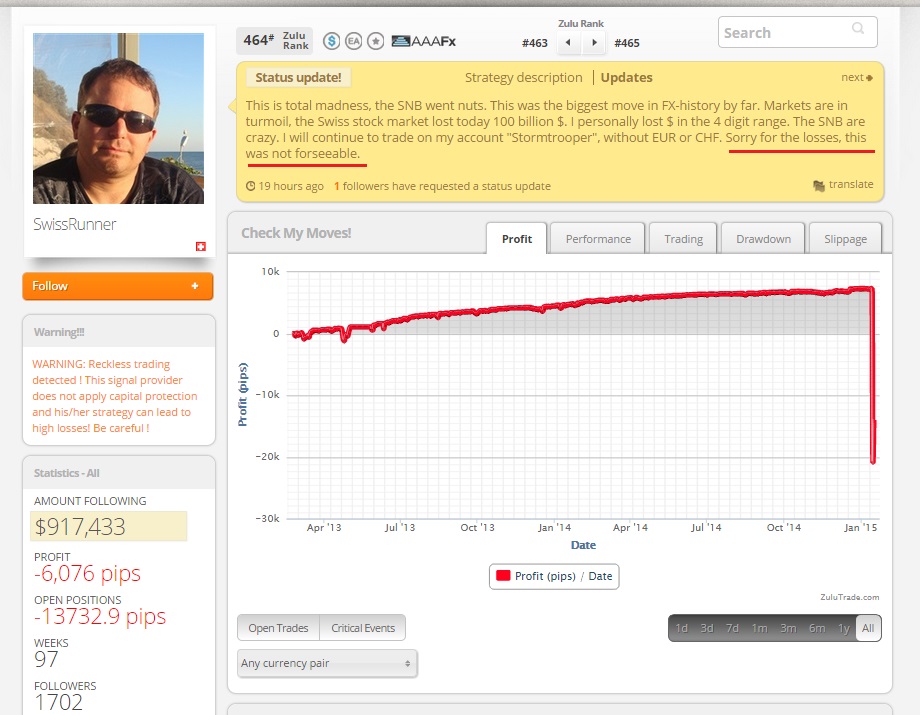The width and height of the screenshot is (920, 715).
Task: Click the search magnifier icon
Action: (x=858, y=31)
